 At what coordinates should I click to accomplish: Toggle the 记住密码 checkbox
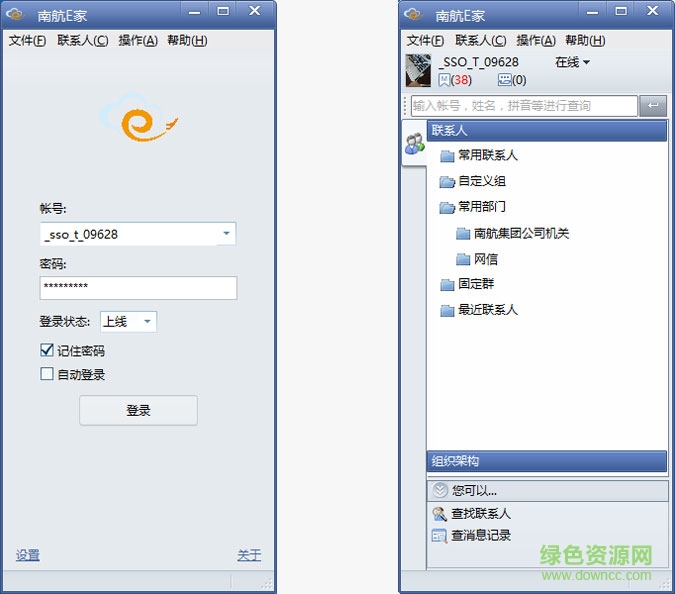[47, 351]
